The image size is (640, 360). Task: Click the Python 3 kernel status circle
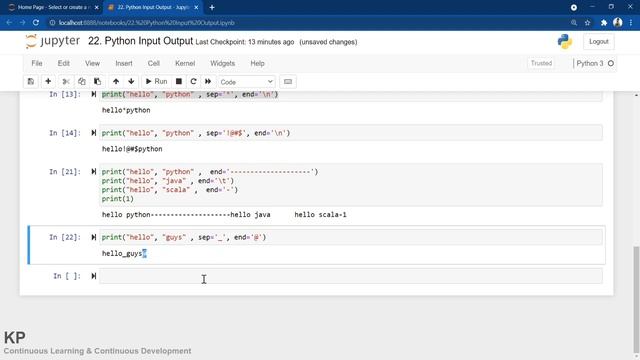[611, 63]
